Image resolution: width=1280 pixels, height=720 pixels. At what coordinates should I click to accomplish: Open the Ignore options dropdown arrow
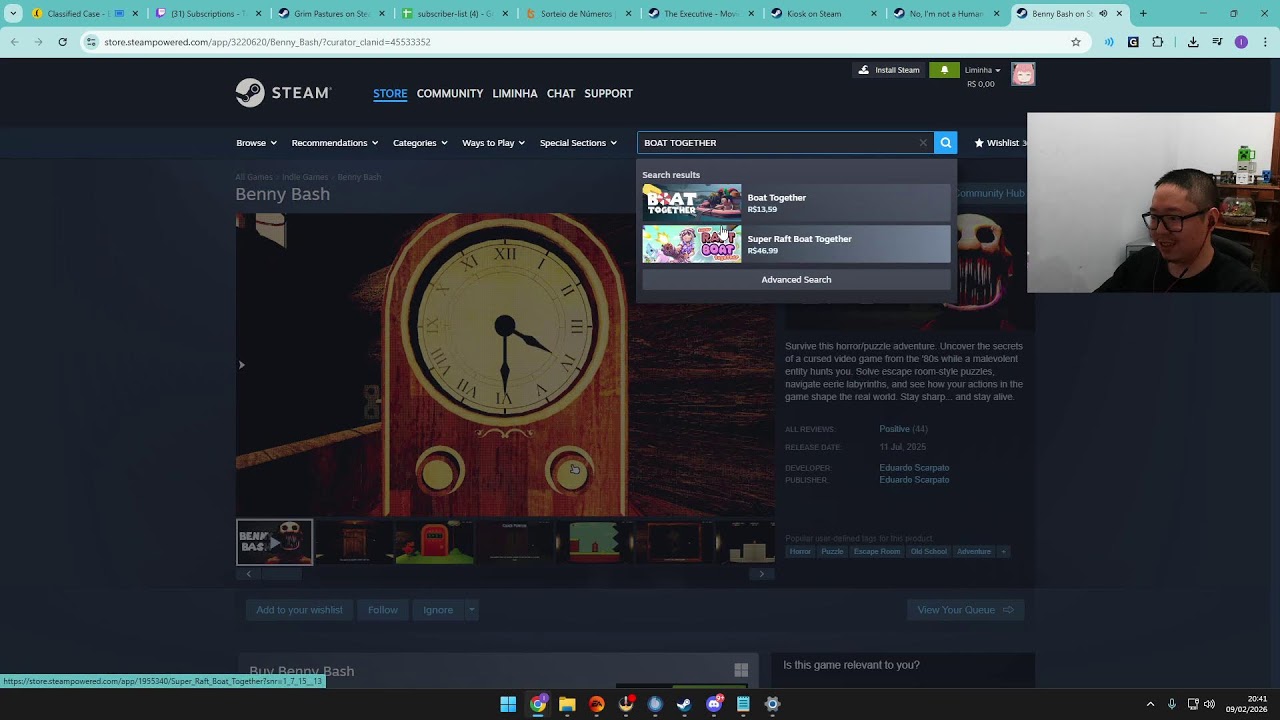pyautogui.click(x=471, y=610)
